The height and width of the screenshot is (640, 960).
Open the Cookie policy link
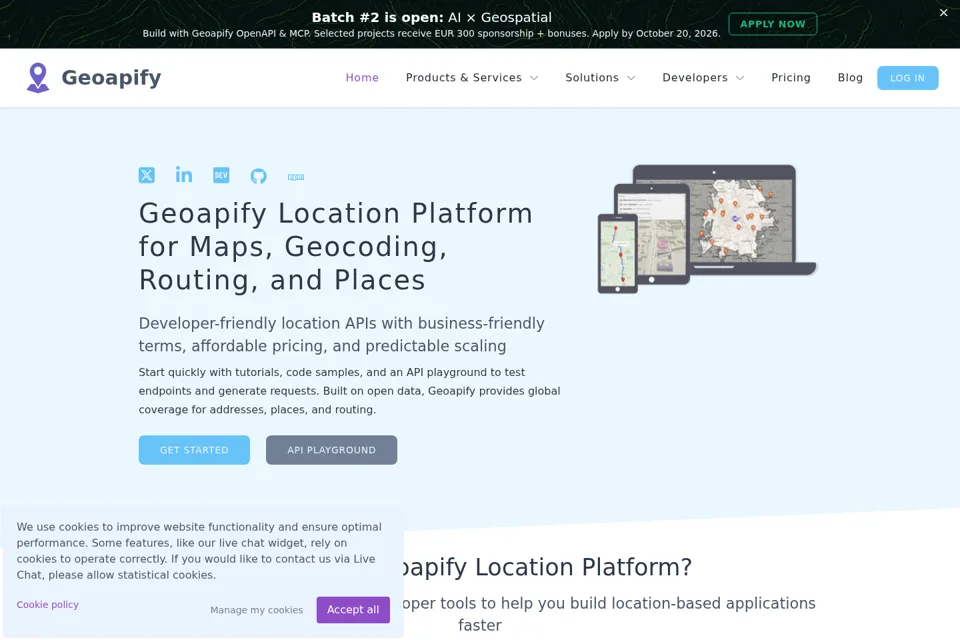(x=48, y=604)
